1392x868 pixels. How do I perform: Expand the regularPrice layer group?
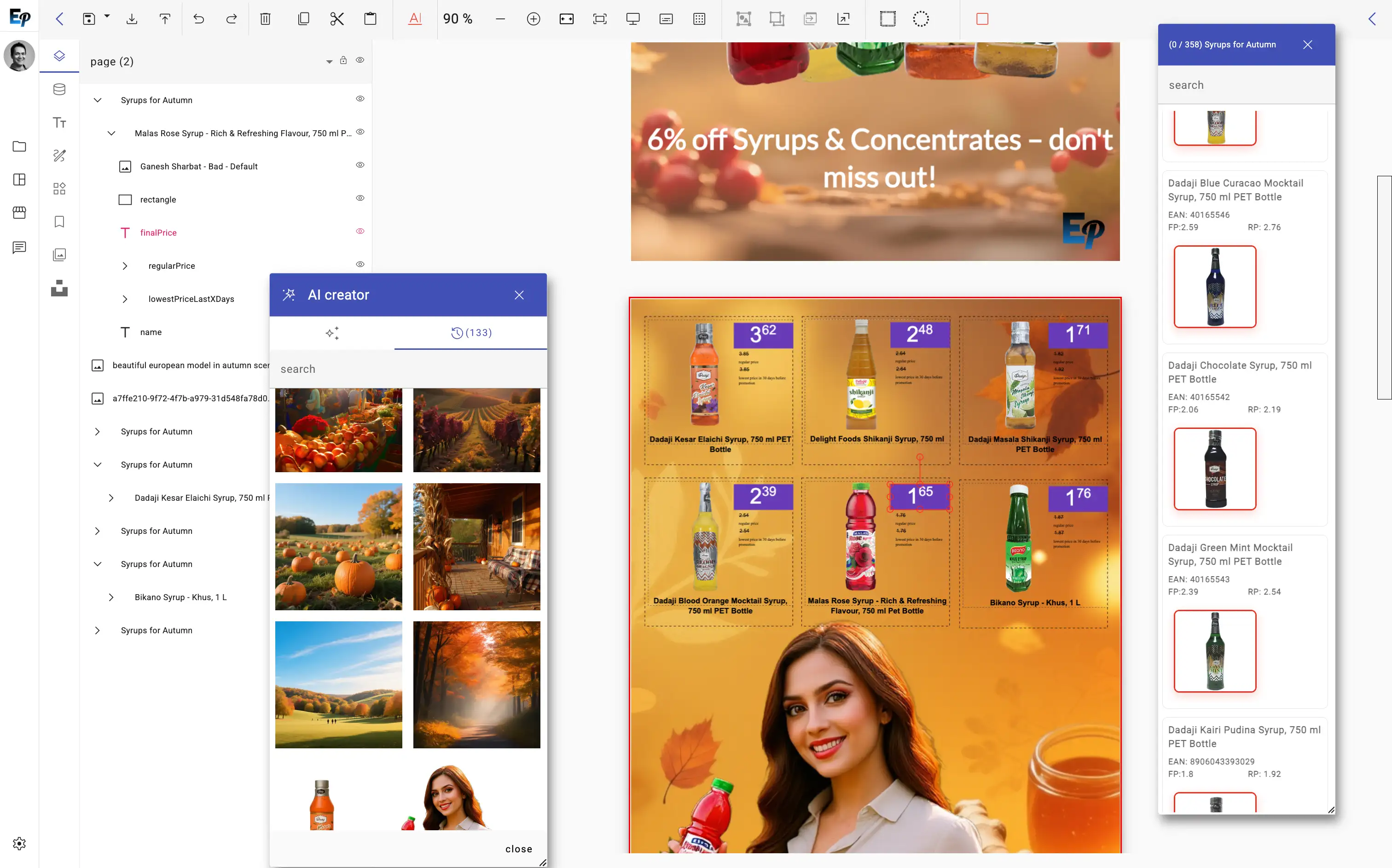pyautogui.click(x=125, y=265)
